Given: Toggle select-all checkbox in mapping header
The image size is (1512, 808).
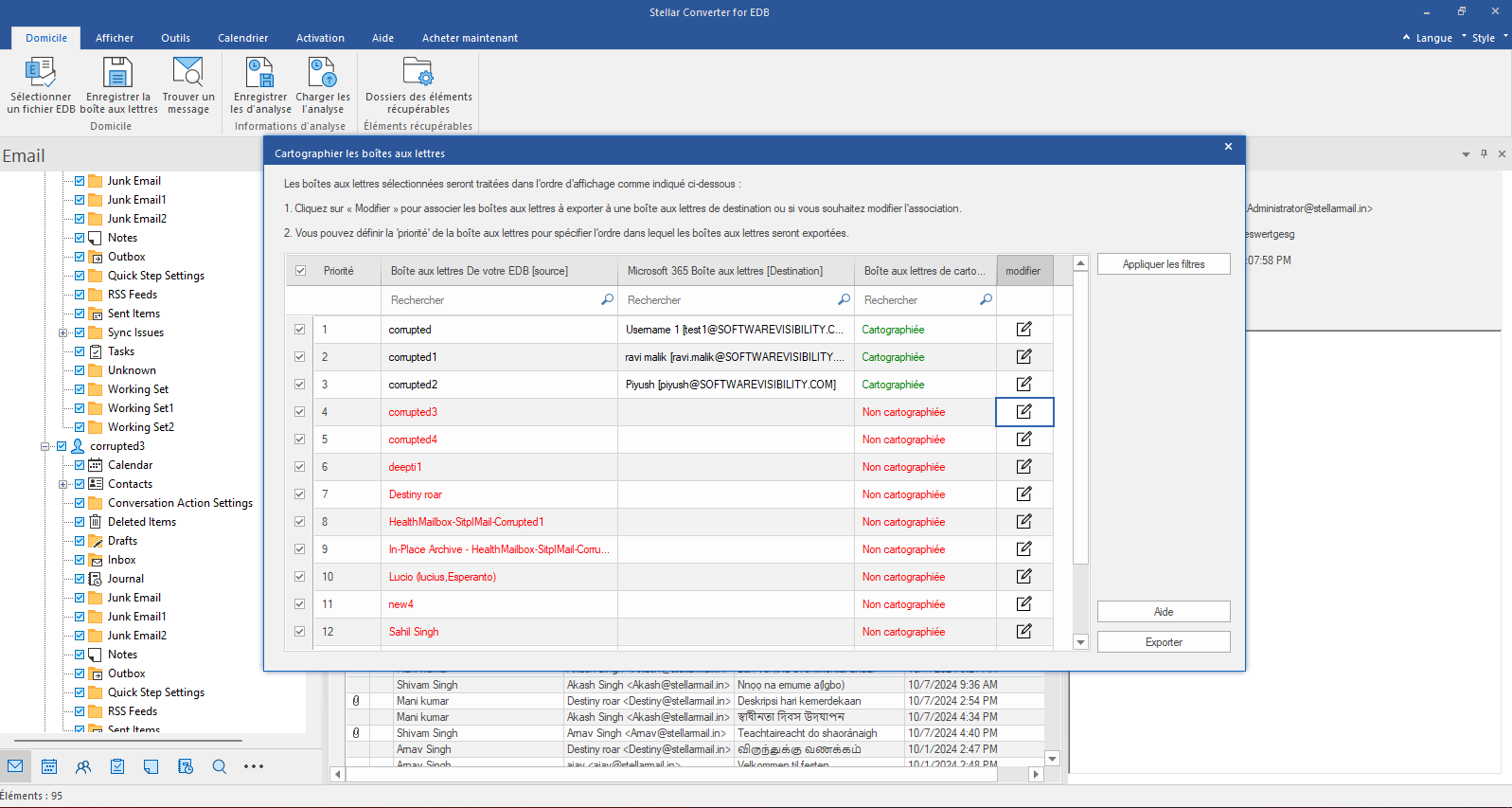Looking at the screenshot, I should click(x=300, y=271).
